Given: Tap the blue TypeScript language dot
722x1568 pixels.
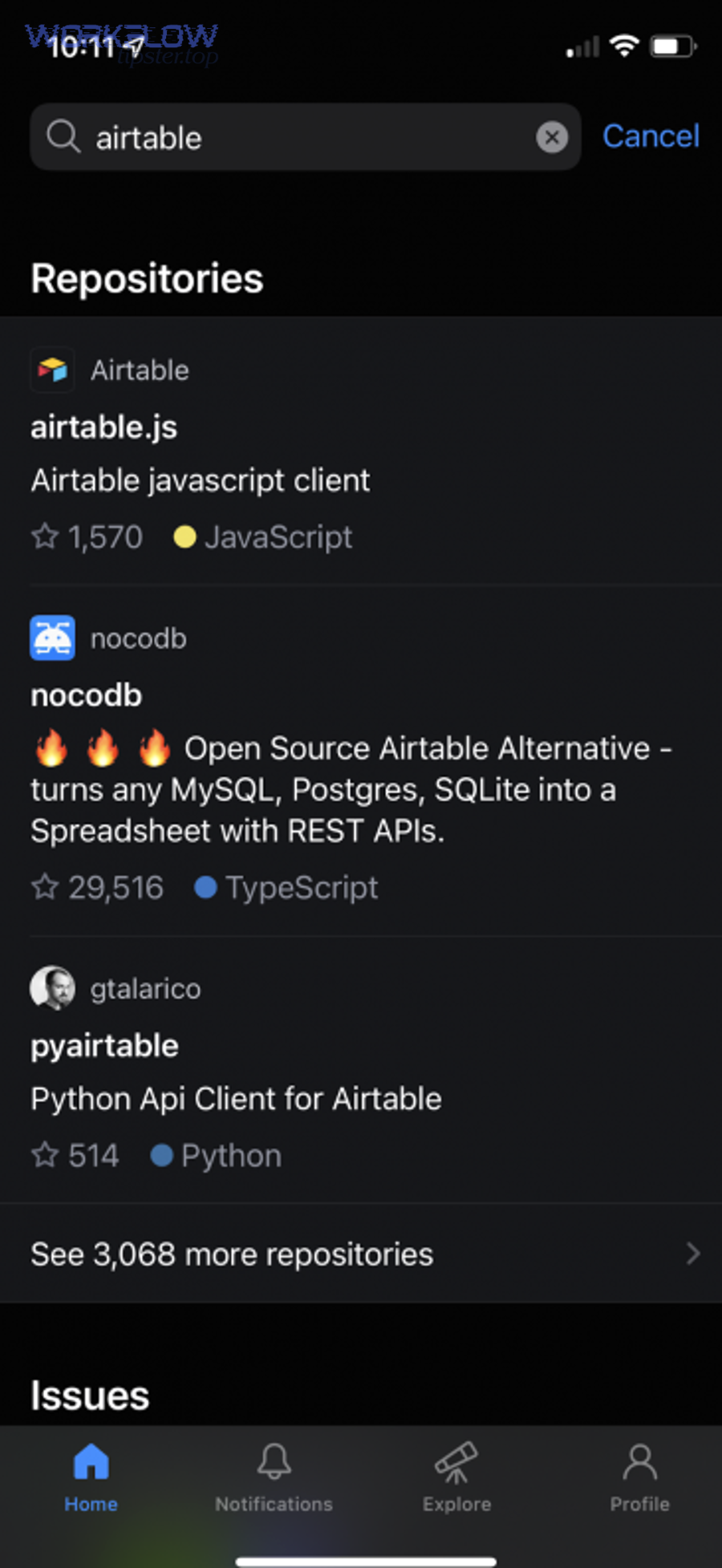Looking at the screenshot, I should (205, 887).
